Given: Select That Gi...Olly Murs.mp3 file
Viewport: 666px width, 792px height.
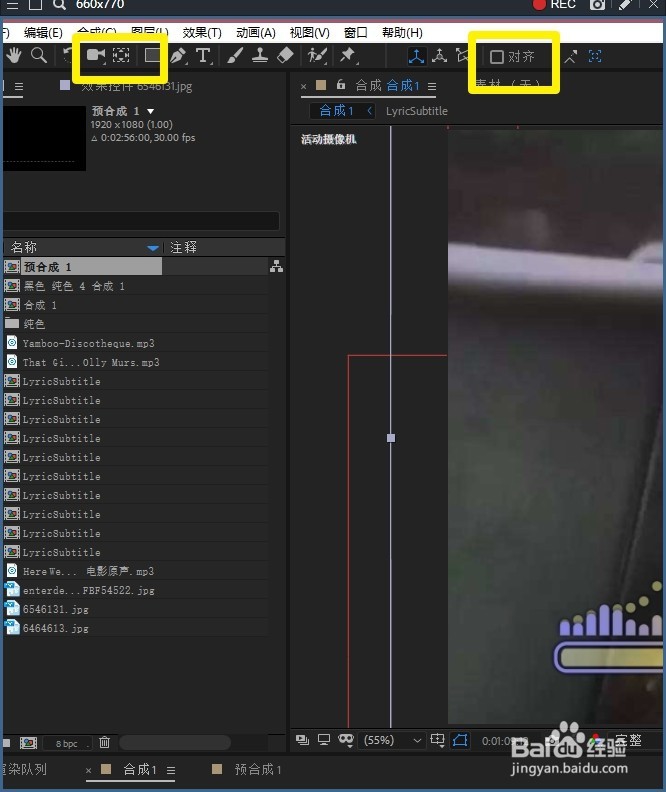Looking at the screenshot, I should 91,362.
